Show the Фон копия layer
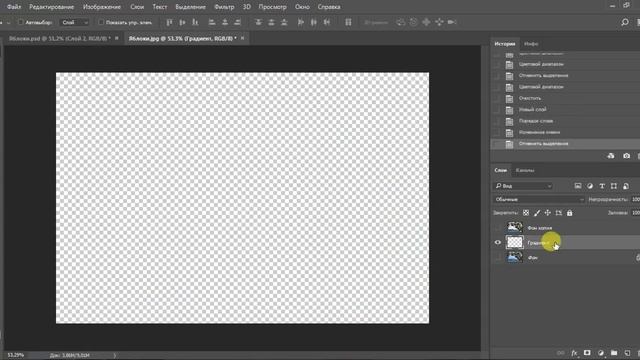Screen dimensions: 640x360 coord(498,227)
